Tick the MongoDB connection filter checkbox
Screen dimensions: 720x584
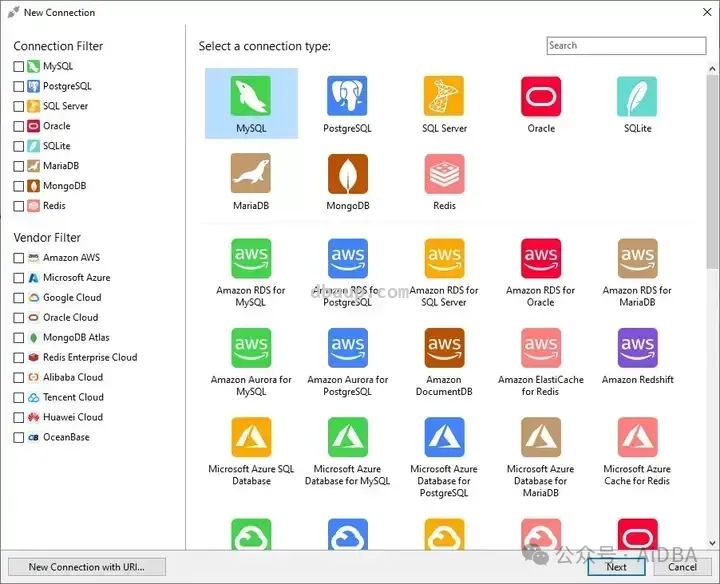(18, 186)
